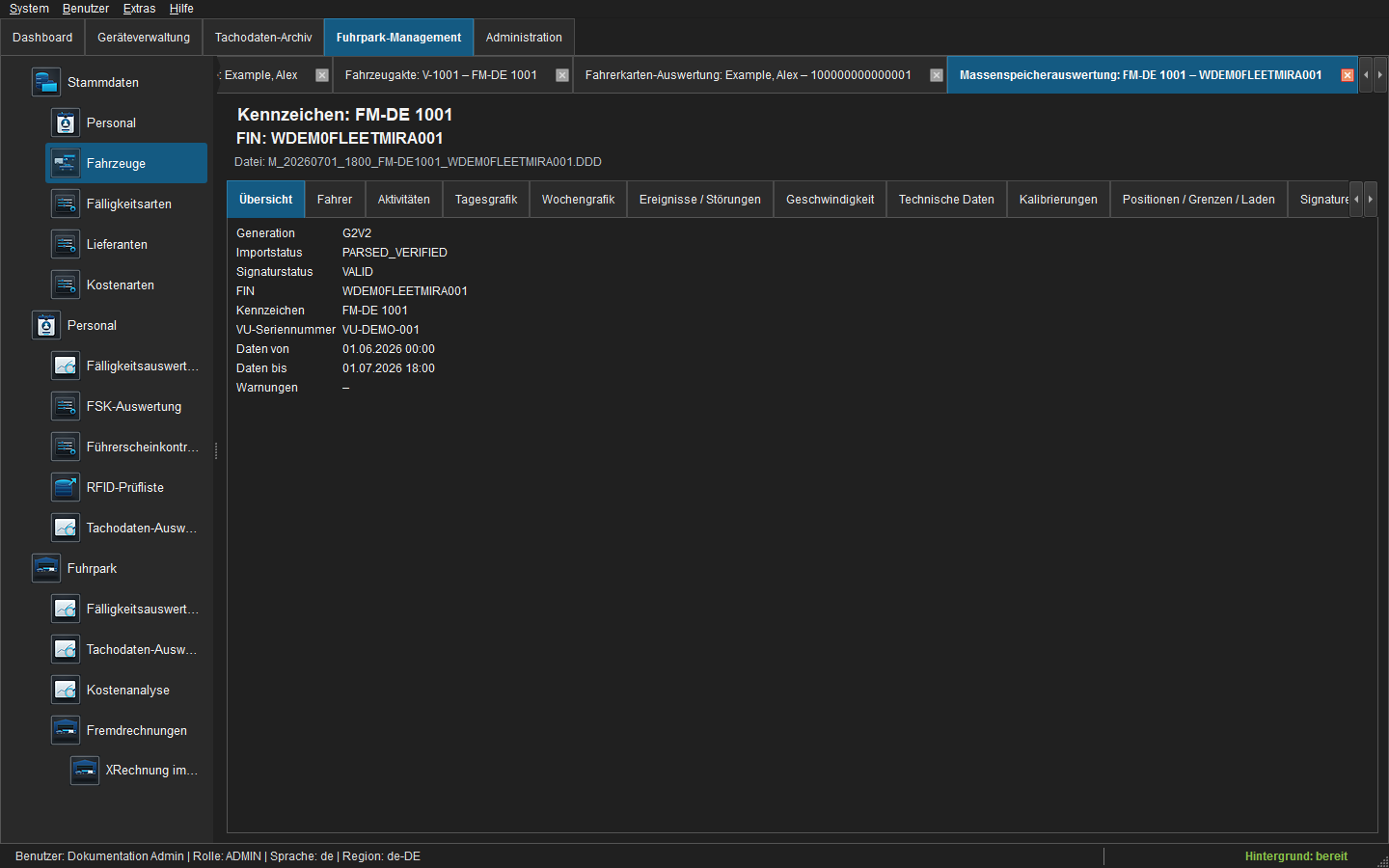This screenshot has height=868, width=1389.
Task: Open the Extras menu
Action: click(139, 9)
